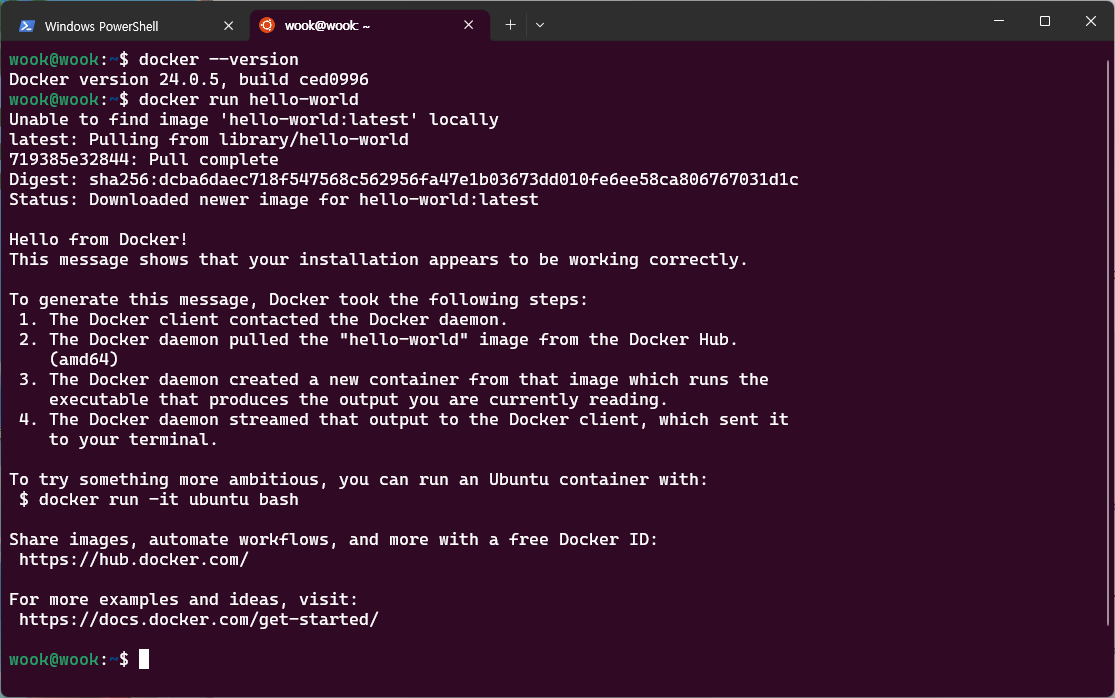Open a new terminal tab with plus
Image resolution: width=1115 pixels, height=698 pixels.
510,25
